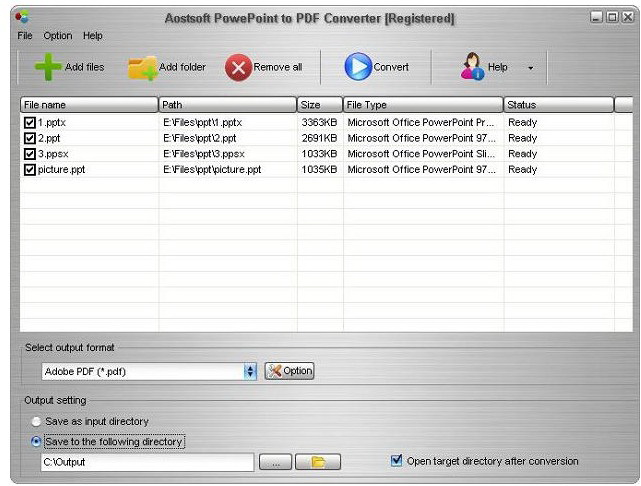Select the 3.ppsx file name

tap(53, 154)
